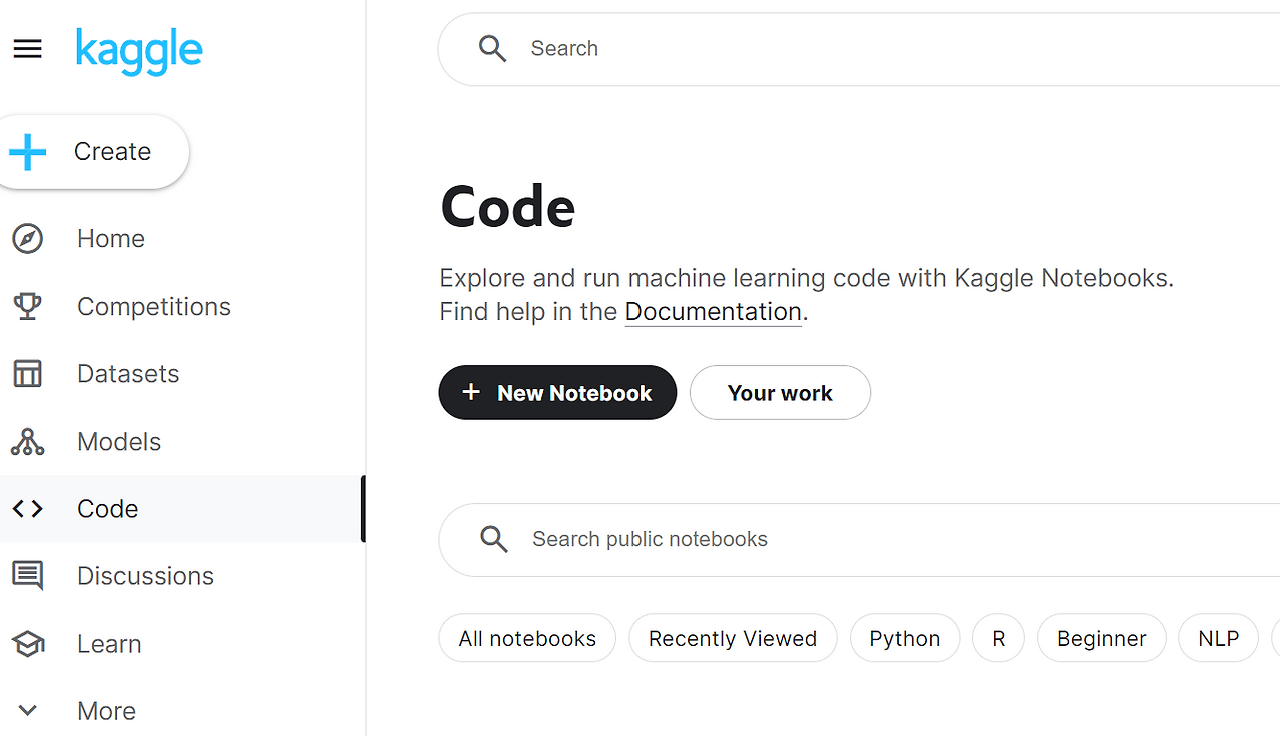Open the Discussions icon
The width and height of the screenshot is (1280, 736).
(27, 575)
